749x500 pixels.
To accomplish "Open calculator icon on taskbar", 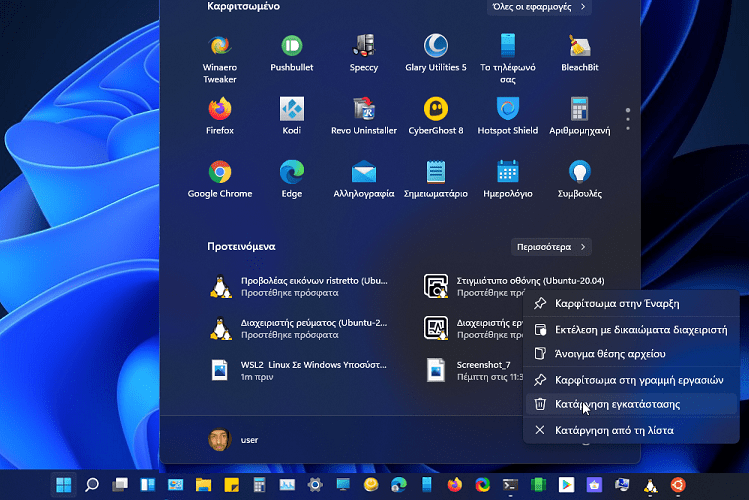I will pos(259,485).
